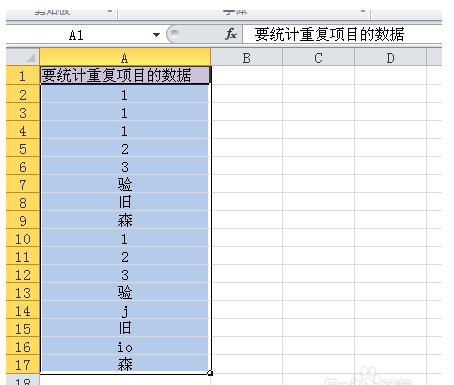454x385 pixels.
Task: Select row 3 header
Action: pyautogui.click(x=23, y=112)
